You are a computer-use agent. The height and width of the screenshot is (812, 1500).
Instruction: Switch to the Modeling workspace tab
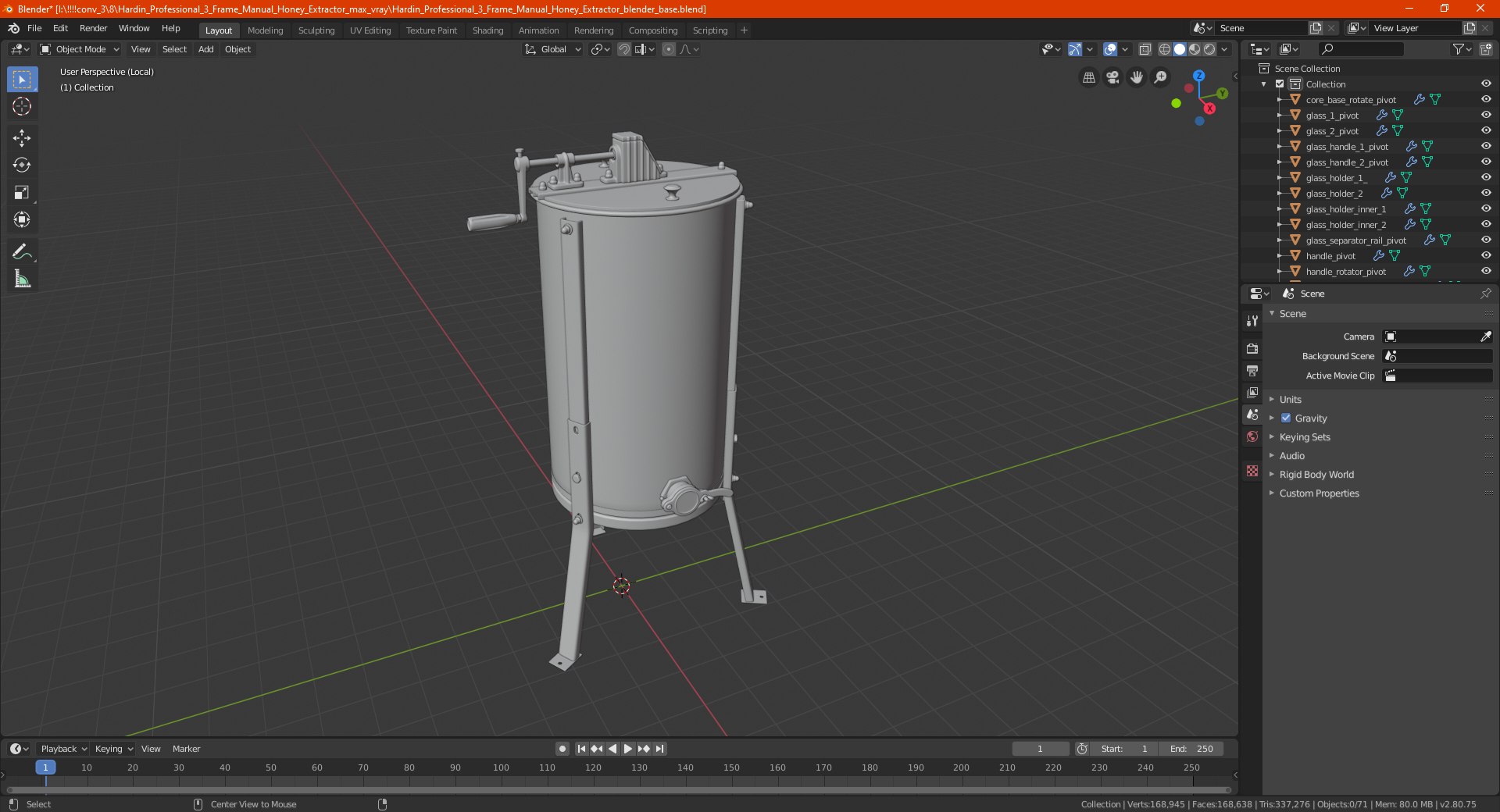tap(265, 30)
